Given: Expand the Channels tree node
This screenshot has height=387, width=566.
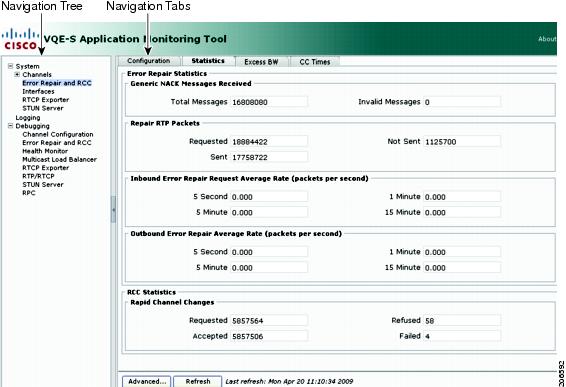Looking at the screenshot, I should point(17,74).
